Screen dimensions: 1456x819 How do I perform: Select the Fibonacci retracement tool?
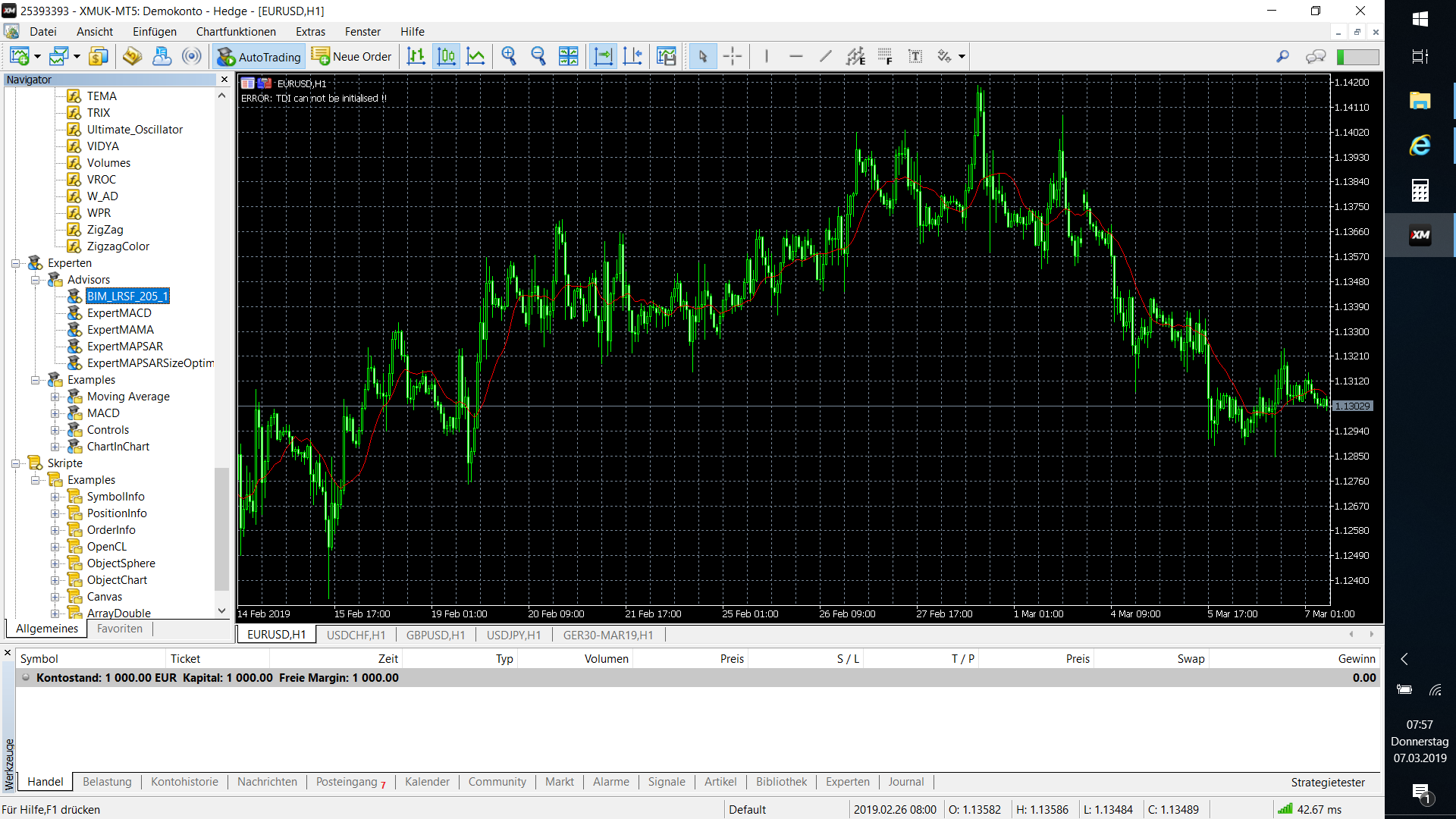pos(885,56)
